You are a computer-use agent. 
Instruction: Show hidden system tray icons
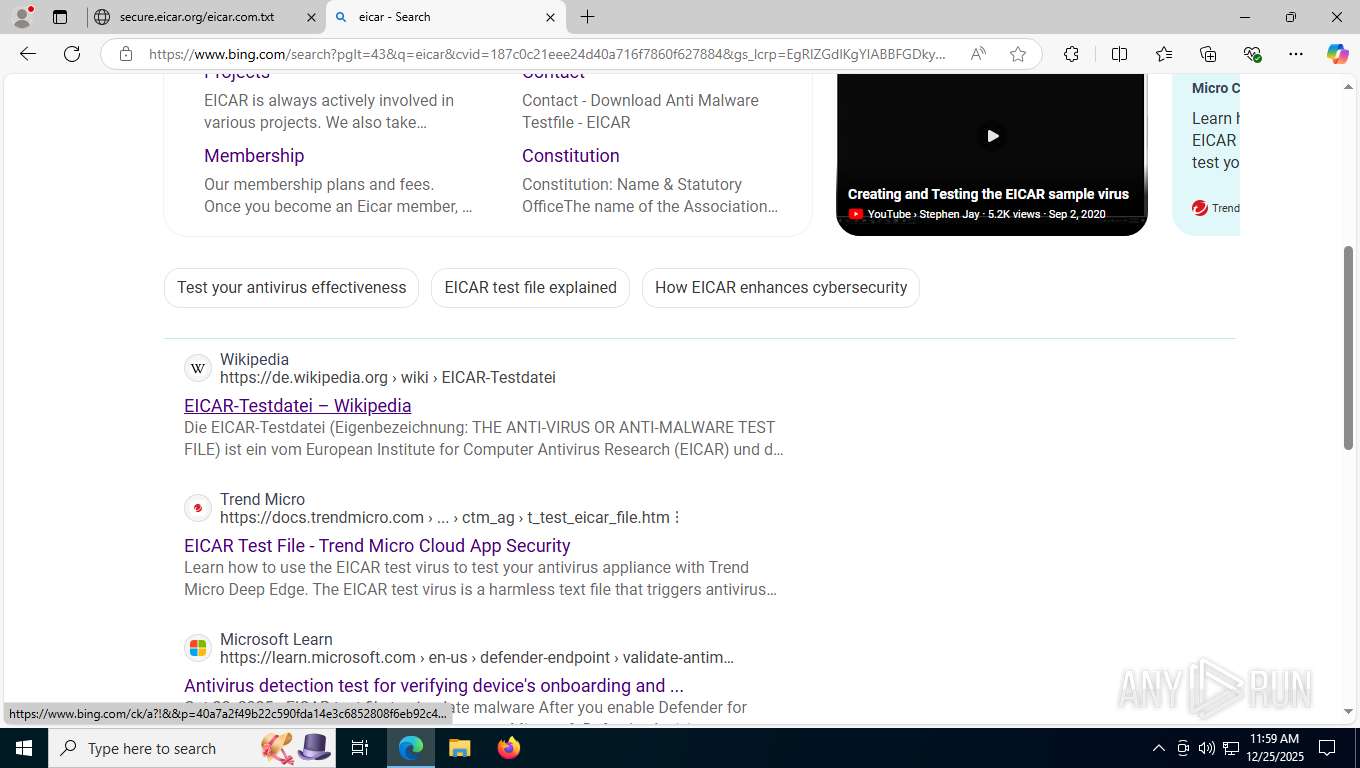click(1159, 748)
